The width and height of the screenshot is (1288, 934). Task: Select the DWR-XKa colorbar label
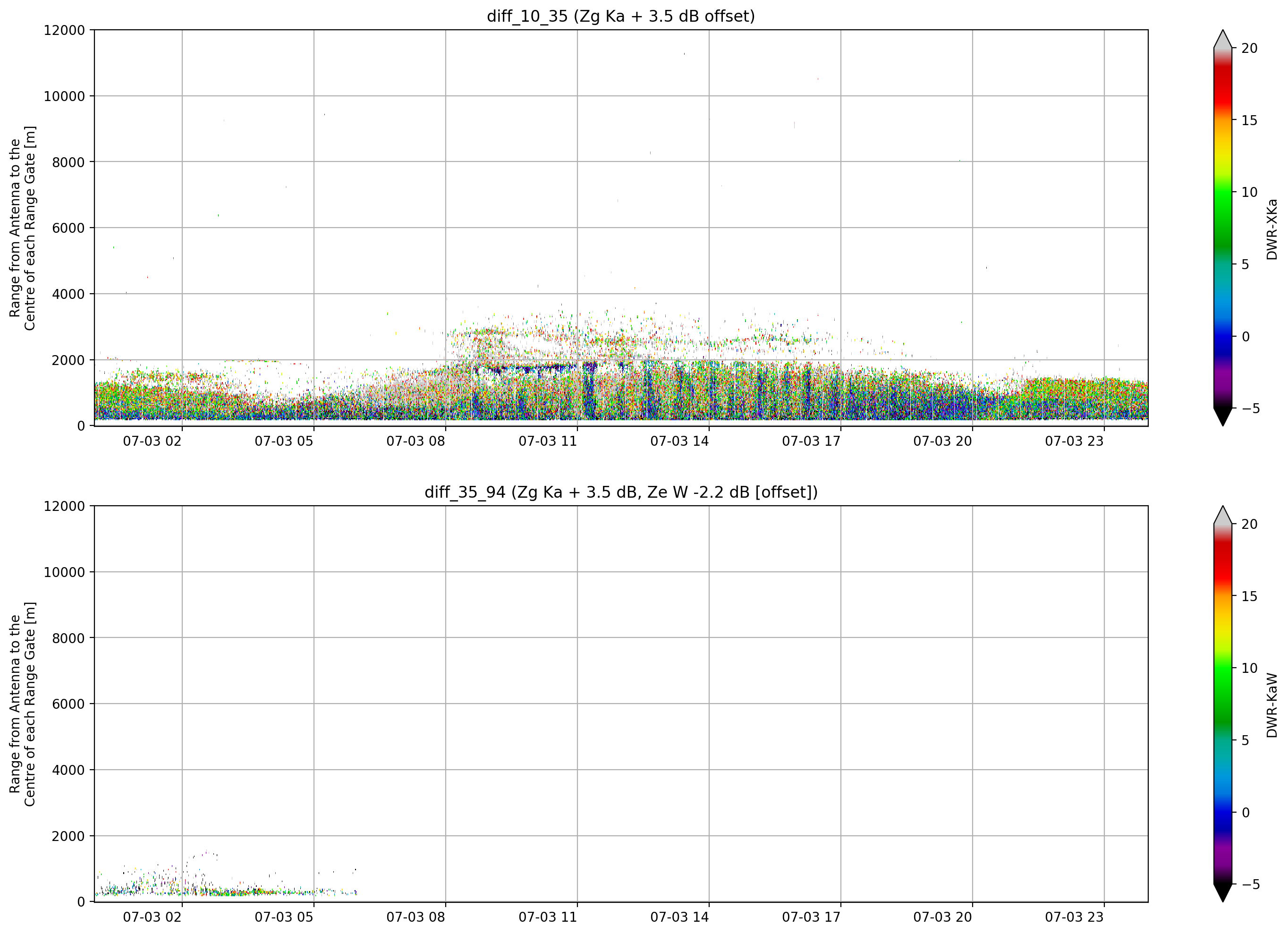1271,229
